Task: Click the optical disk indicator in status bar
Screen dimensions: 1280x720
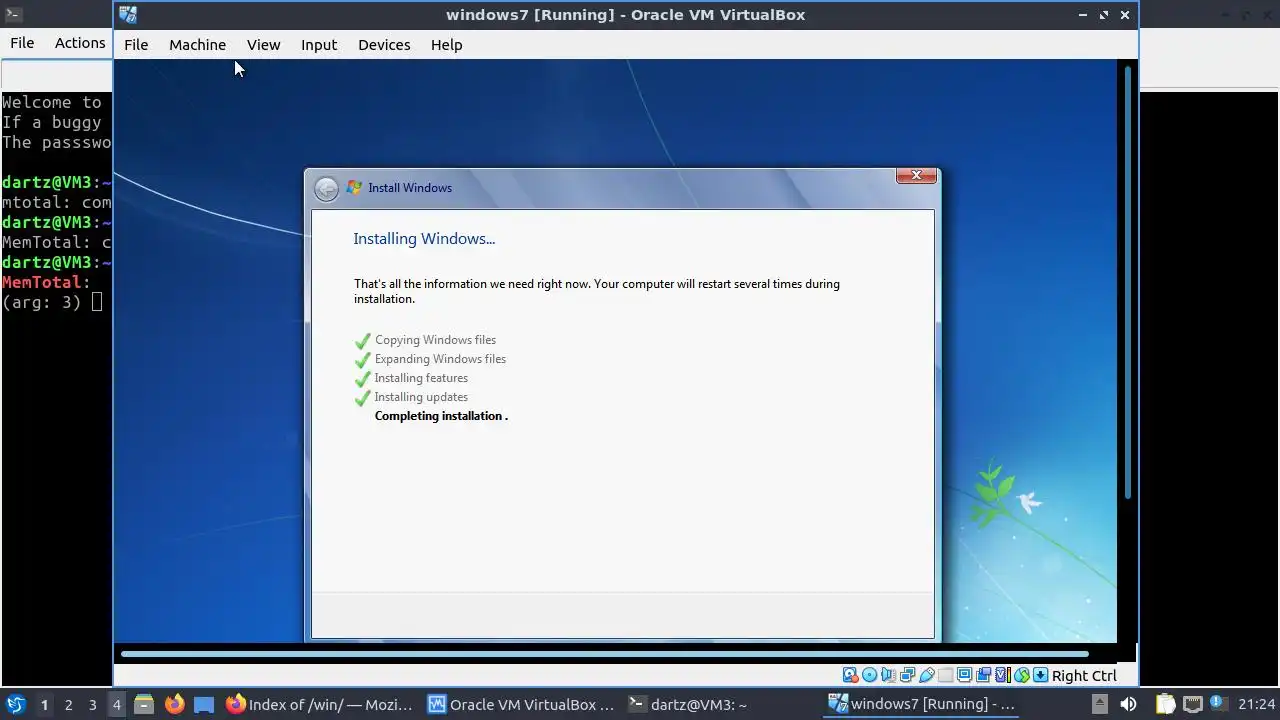Action: click(x=869, y=675)
